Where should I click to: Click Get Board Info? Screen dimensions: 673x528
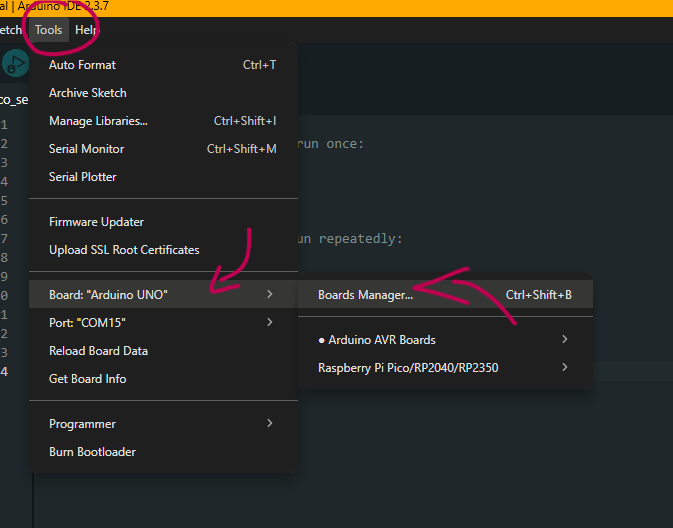(x=88, y=379)
